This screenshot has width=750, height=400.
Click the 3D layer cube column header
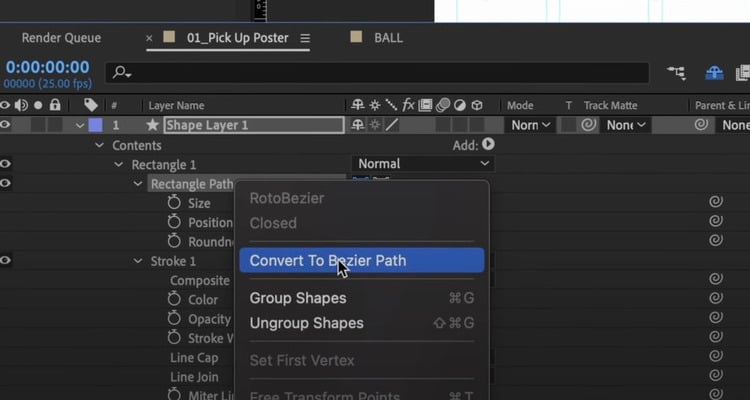click(x=477, y=105)
